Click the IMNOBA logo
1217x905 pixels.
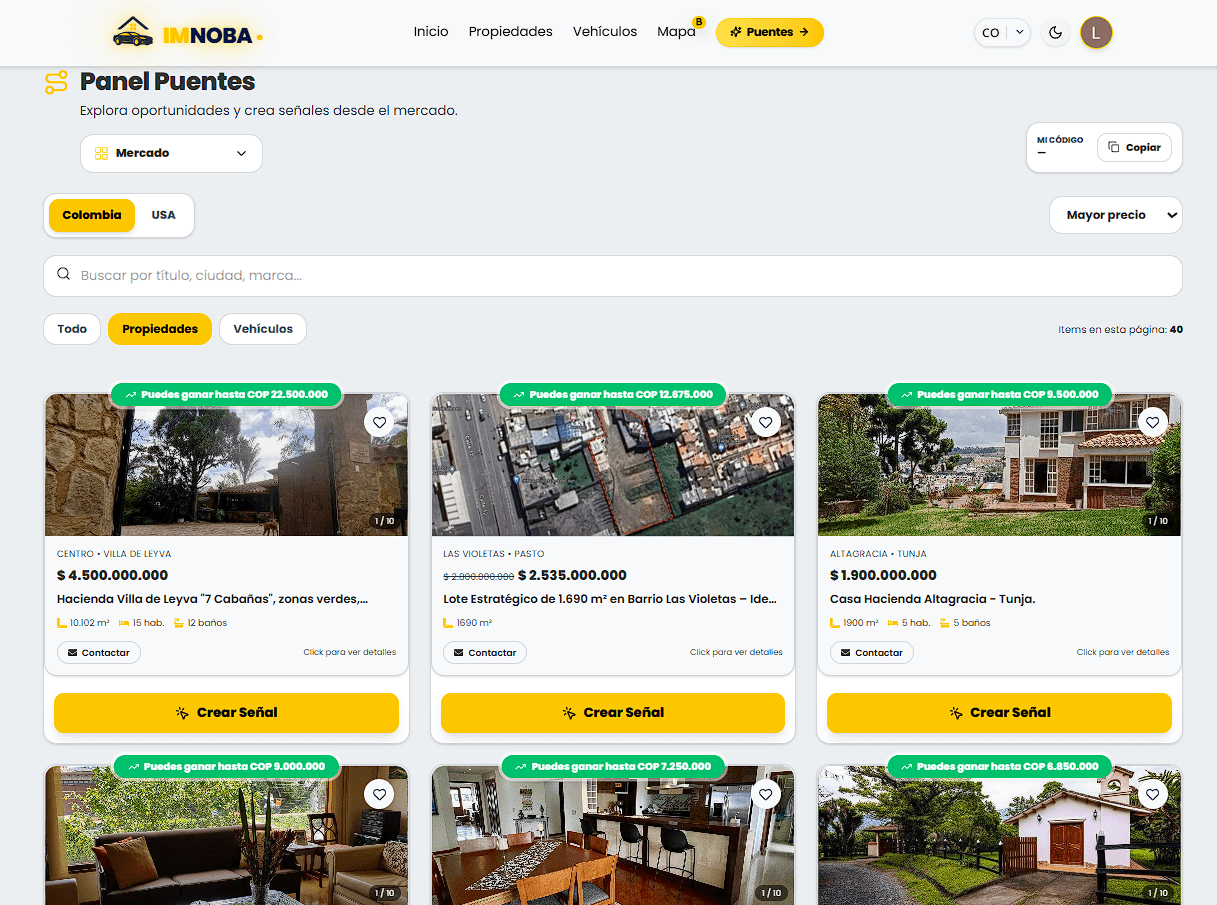coord(187,33)
